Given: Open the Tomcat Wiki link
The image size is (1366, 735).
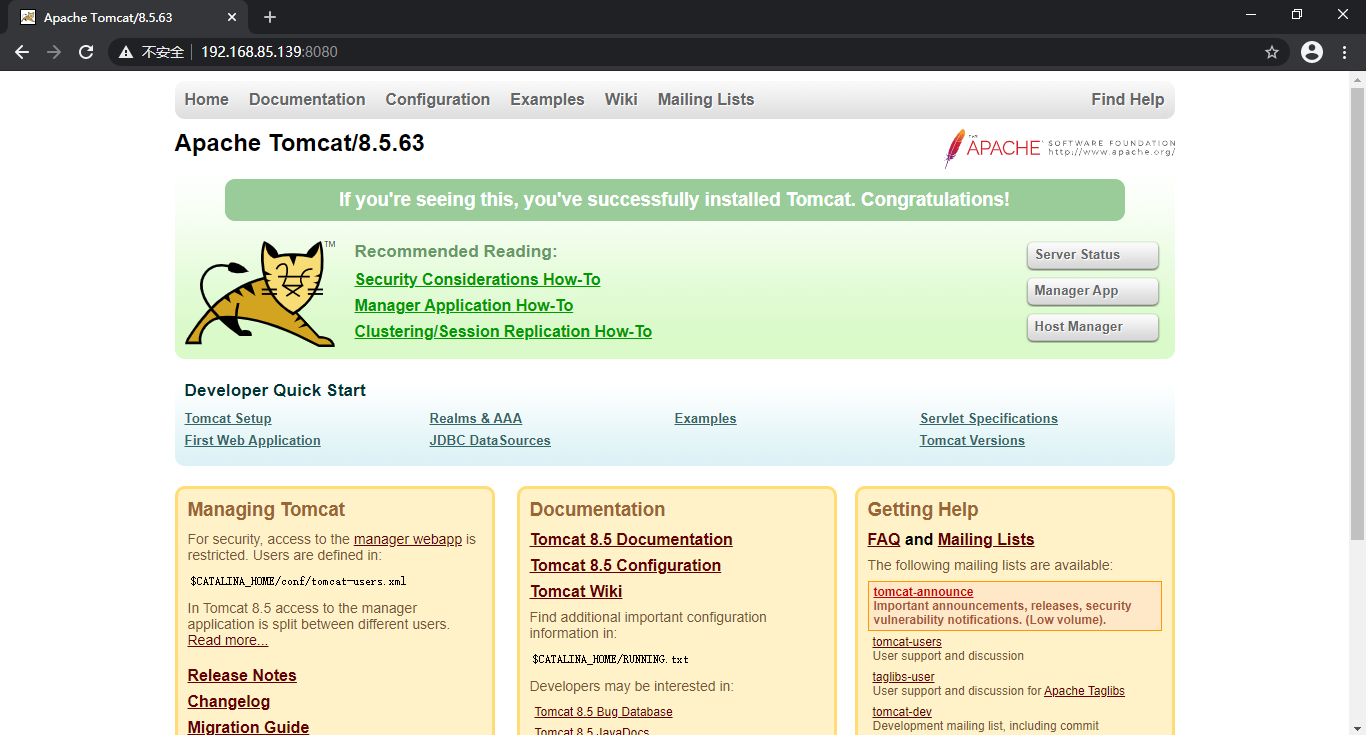Looking at the screenshot, I should pos(576,592).
